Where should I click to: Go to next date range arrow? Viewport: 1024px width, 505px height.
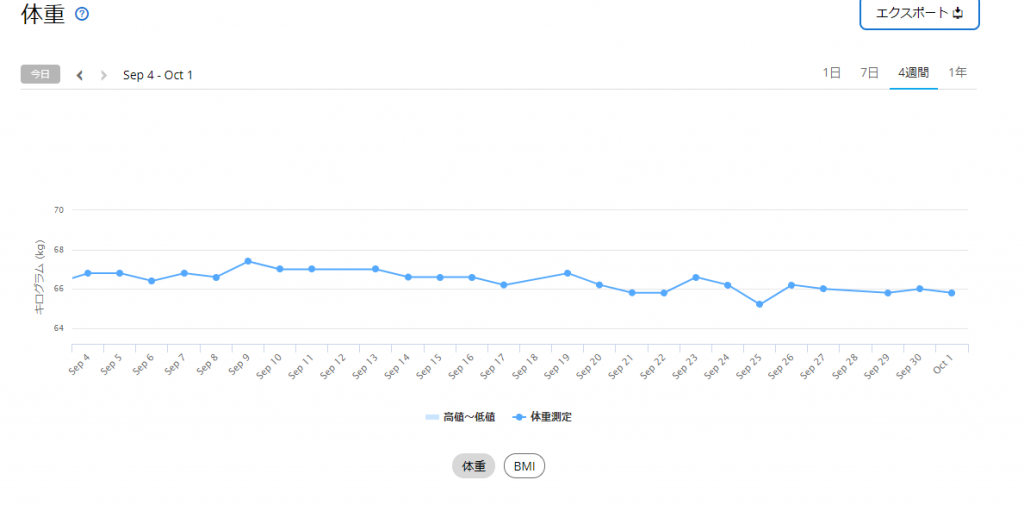(104, 75)
